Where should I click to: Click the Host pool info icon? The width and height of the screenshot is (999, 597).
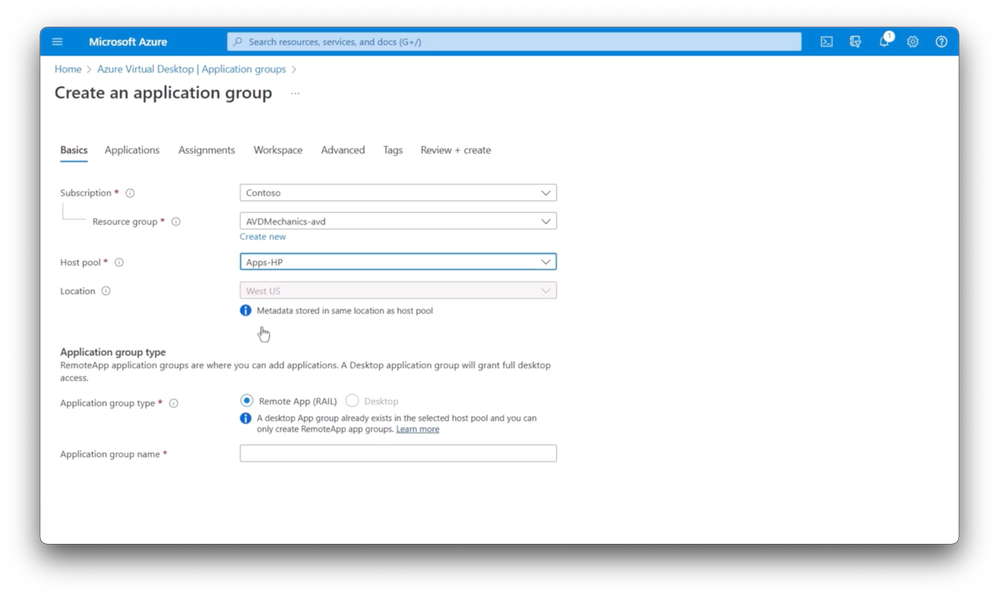pos(119,263)
